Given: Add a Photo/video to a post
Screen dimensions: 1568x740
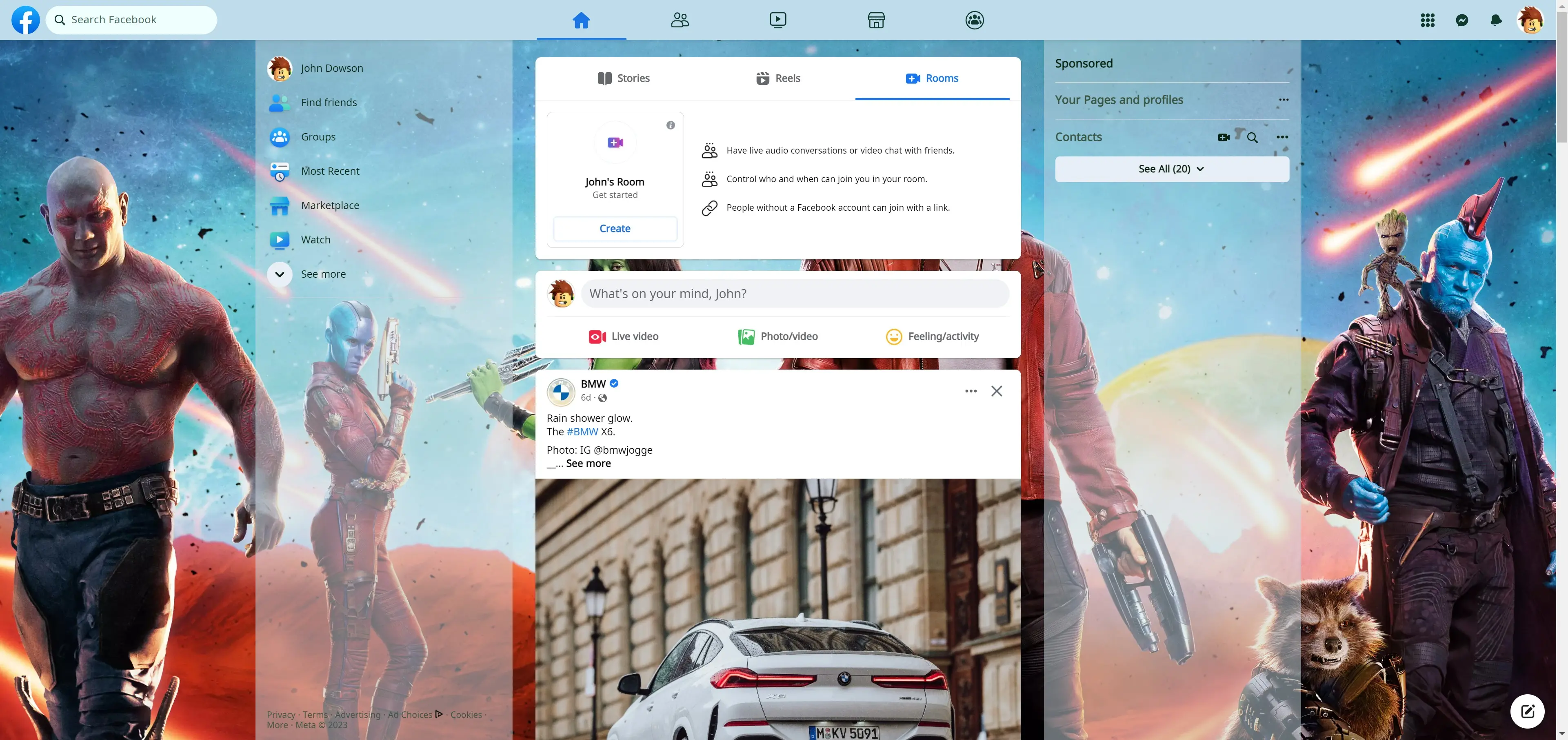Looking at the screenshot, I should [777, 336].
